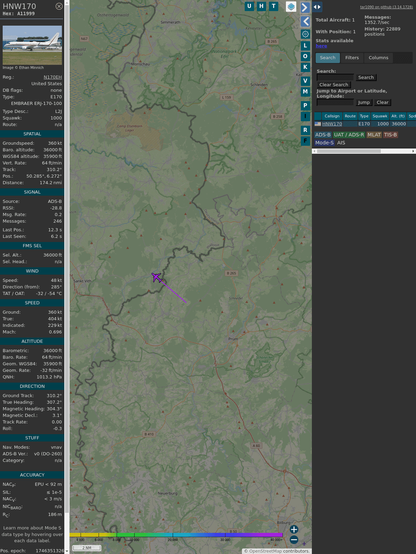Toggle the R map button
416x554 pixels.
tap(305, 130)
